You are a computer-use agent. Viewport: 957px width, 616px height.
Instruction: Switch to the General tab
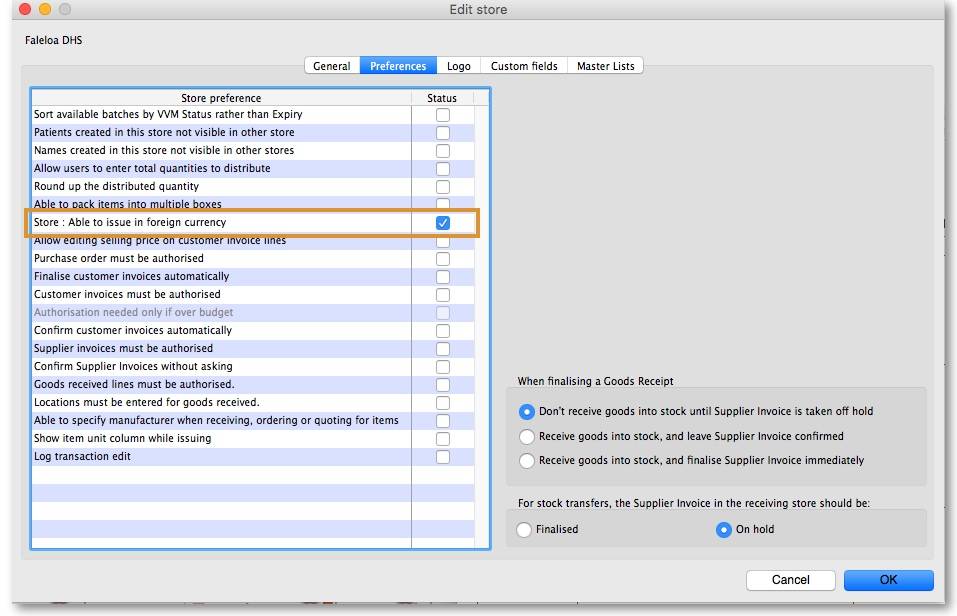coord(331,66)
